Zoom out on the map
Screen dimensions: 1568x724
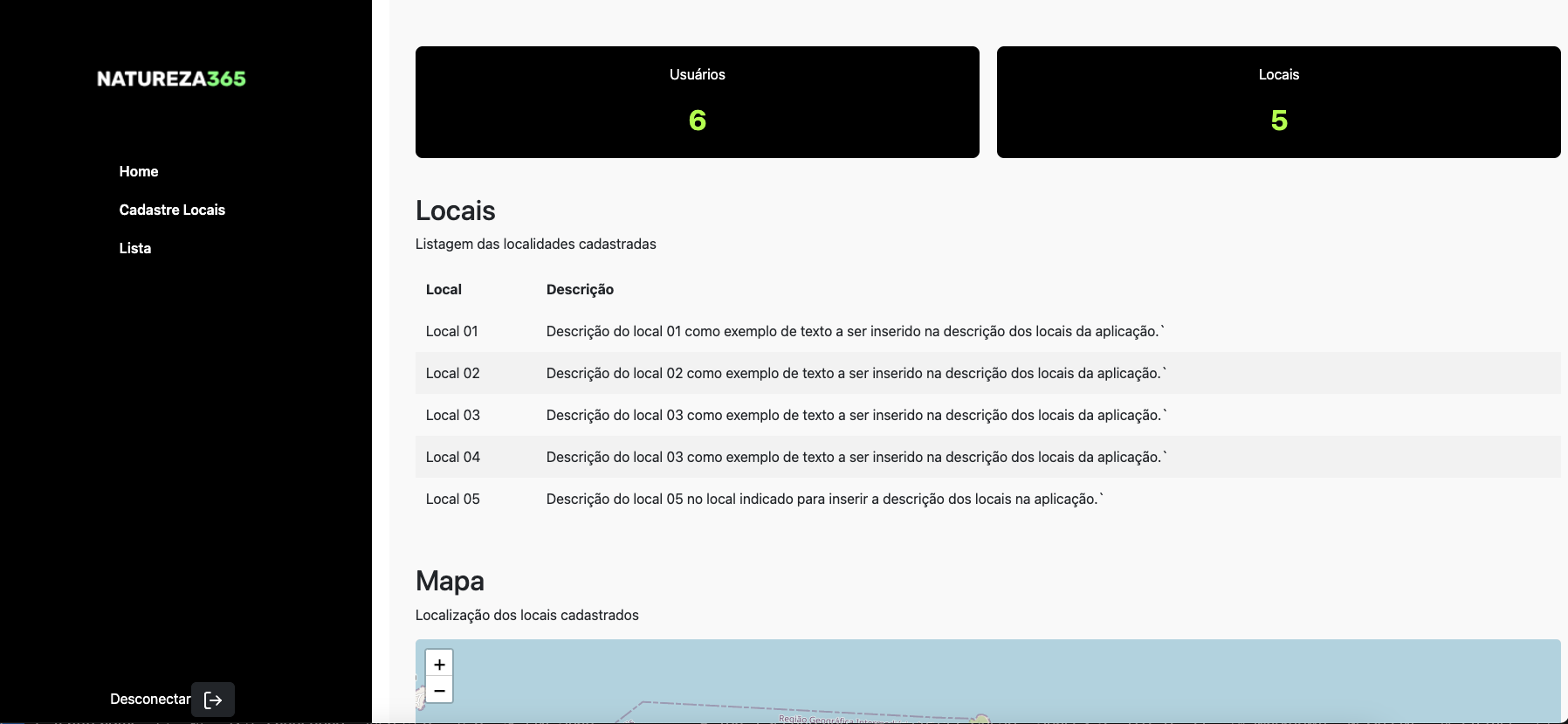click(x=439, y=690)
